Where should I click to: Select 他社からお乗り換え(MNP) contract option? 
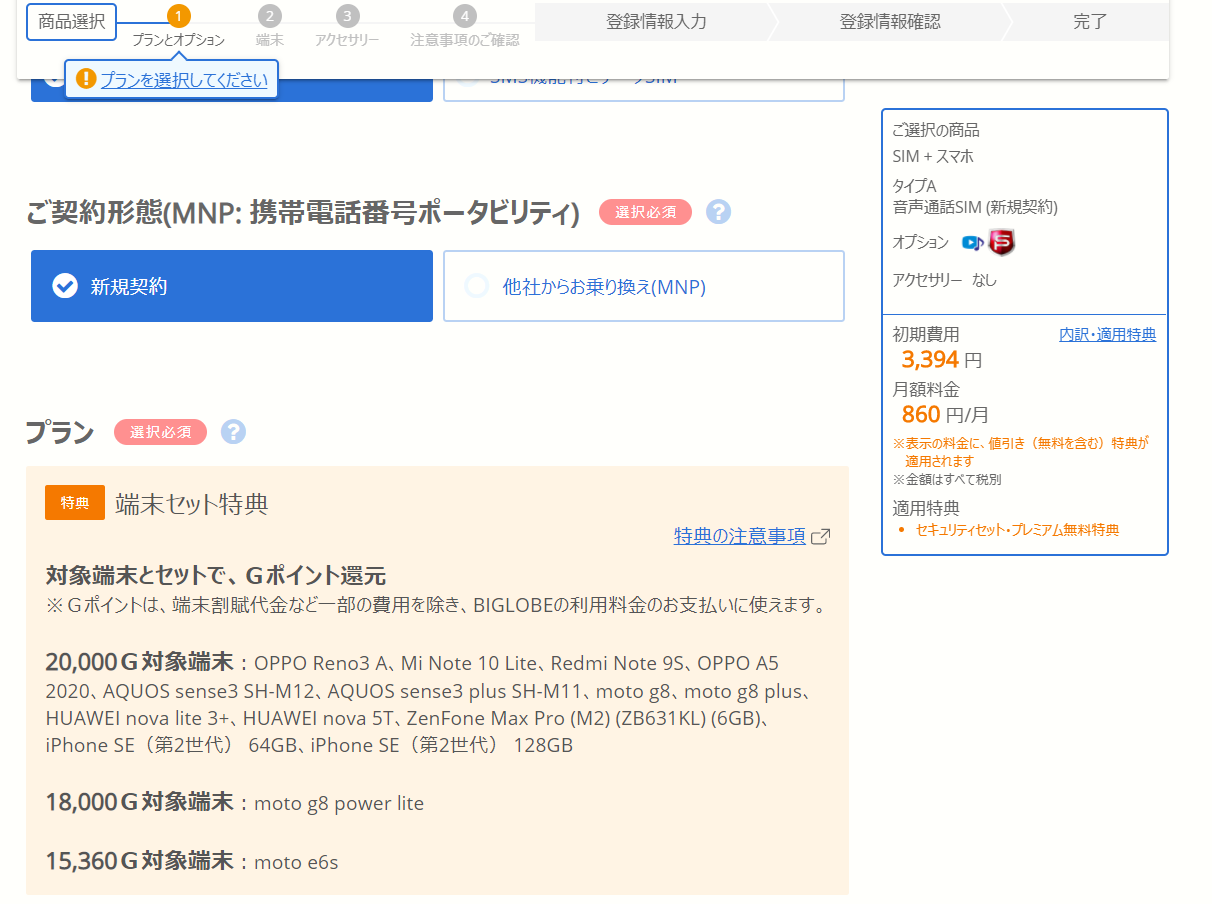pyautogui.click(x=644, y=286)
